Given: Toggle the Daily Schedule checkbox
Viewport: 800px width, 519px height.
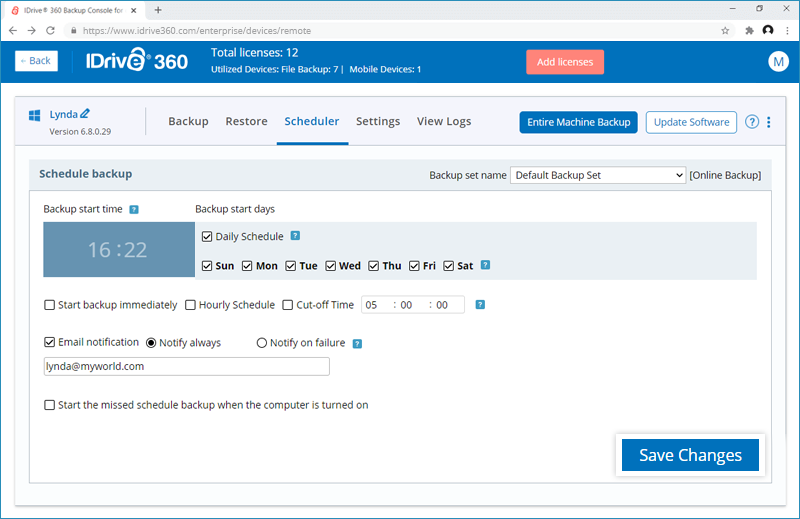Looking at the screenshot, I should click(207, 236).
